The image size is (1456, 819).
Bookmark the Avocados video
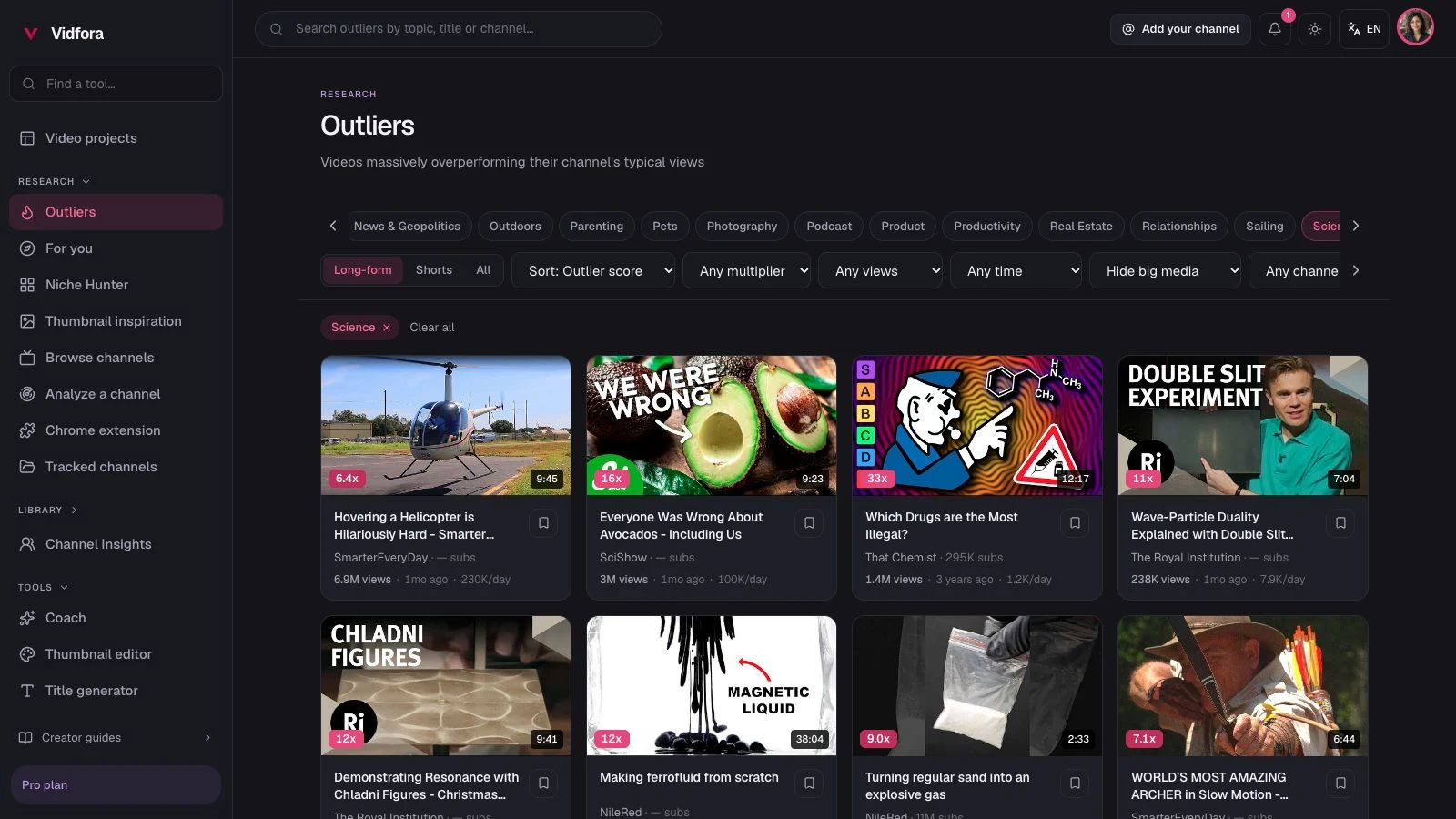pos(809,522)
